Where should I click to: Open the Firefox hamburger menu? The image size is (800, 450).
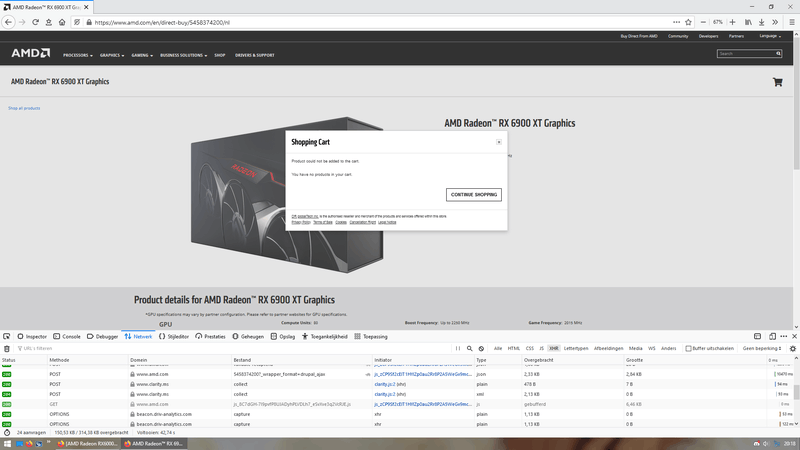pos(792,22)
